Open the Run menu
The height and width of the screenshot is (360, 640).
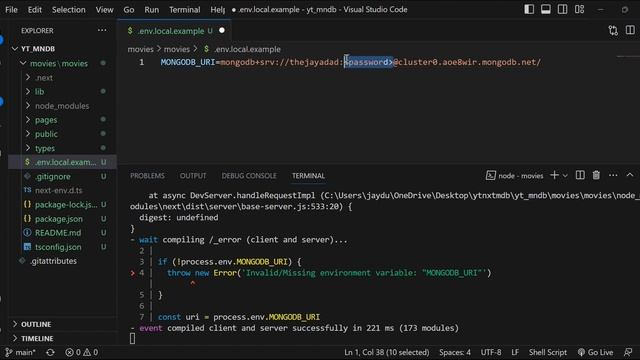pyautogui.click(x=151, y=9)
